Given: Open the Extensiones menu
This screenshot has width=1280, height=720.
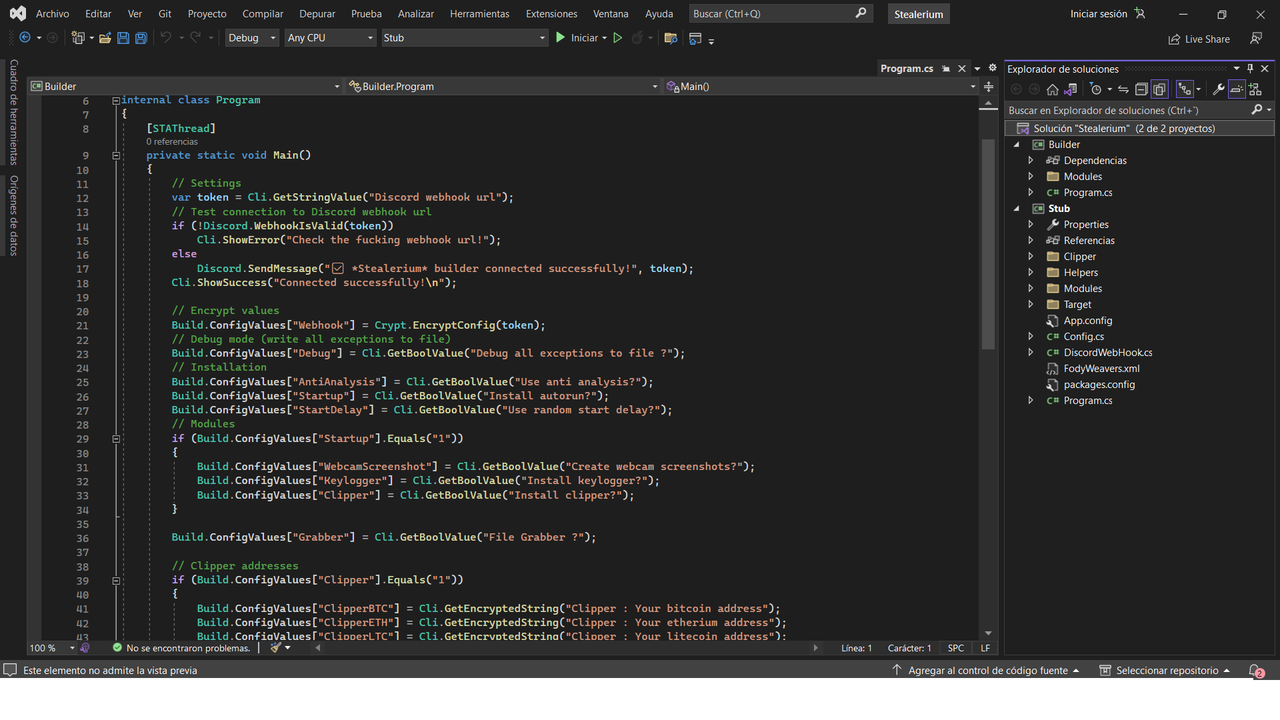Looking at the screenshot, I should tap(551, 14).
